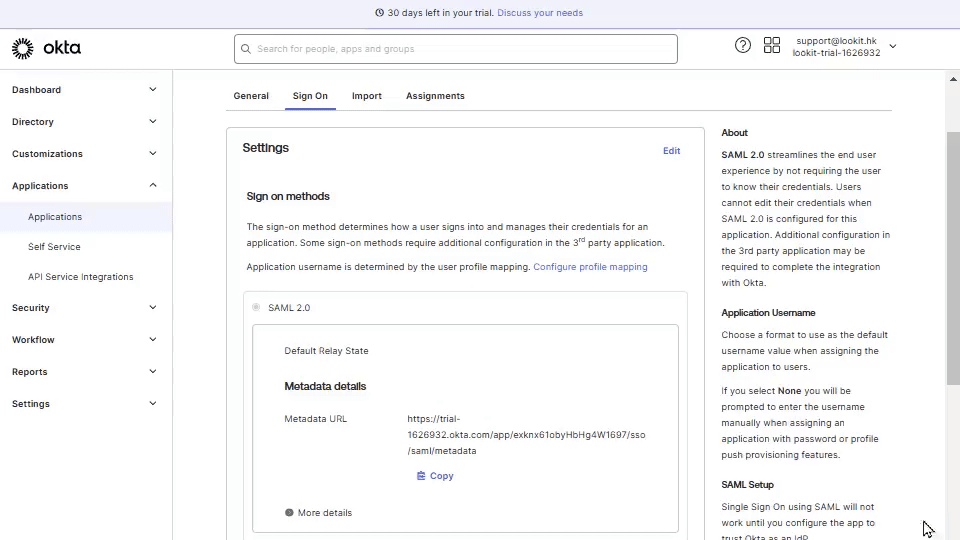Click the trial clock icon
The height and width of the screenshot is (540, 960).
(x=379, y=13)
